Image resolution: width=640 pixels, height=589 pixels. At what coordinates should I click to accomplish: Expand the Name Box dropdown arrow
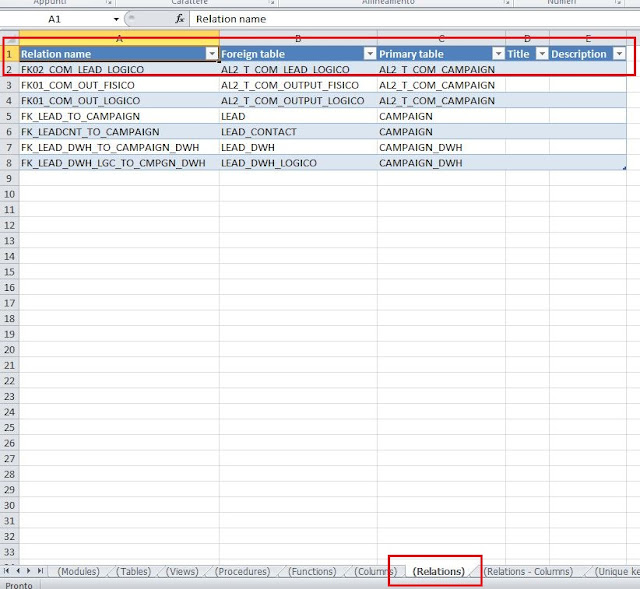(x=116, y=19)
